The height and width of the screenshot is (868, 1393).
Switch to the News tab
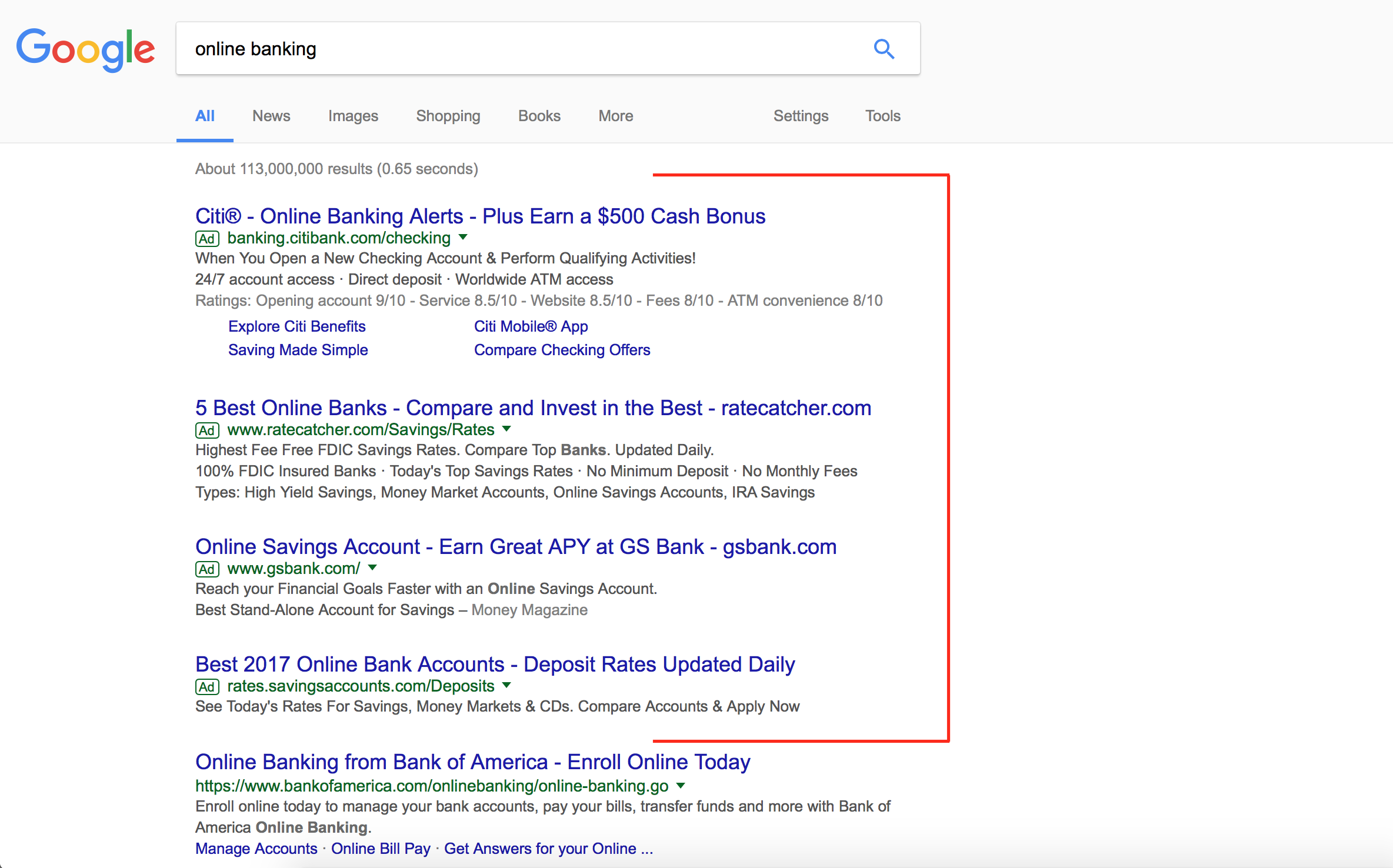[271, 116]
